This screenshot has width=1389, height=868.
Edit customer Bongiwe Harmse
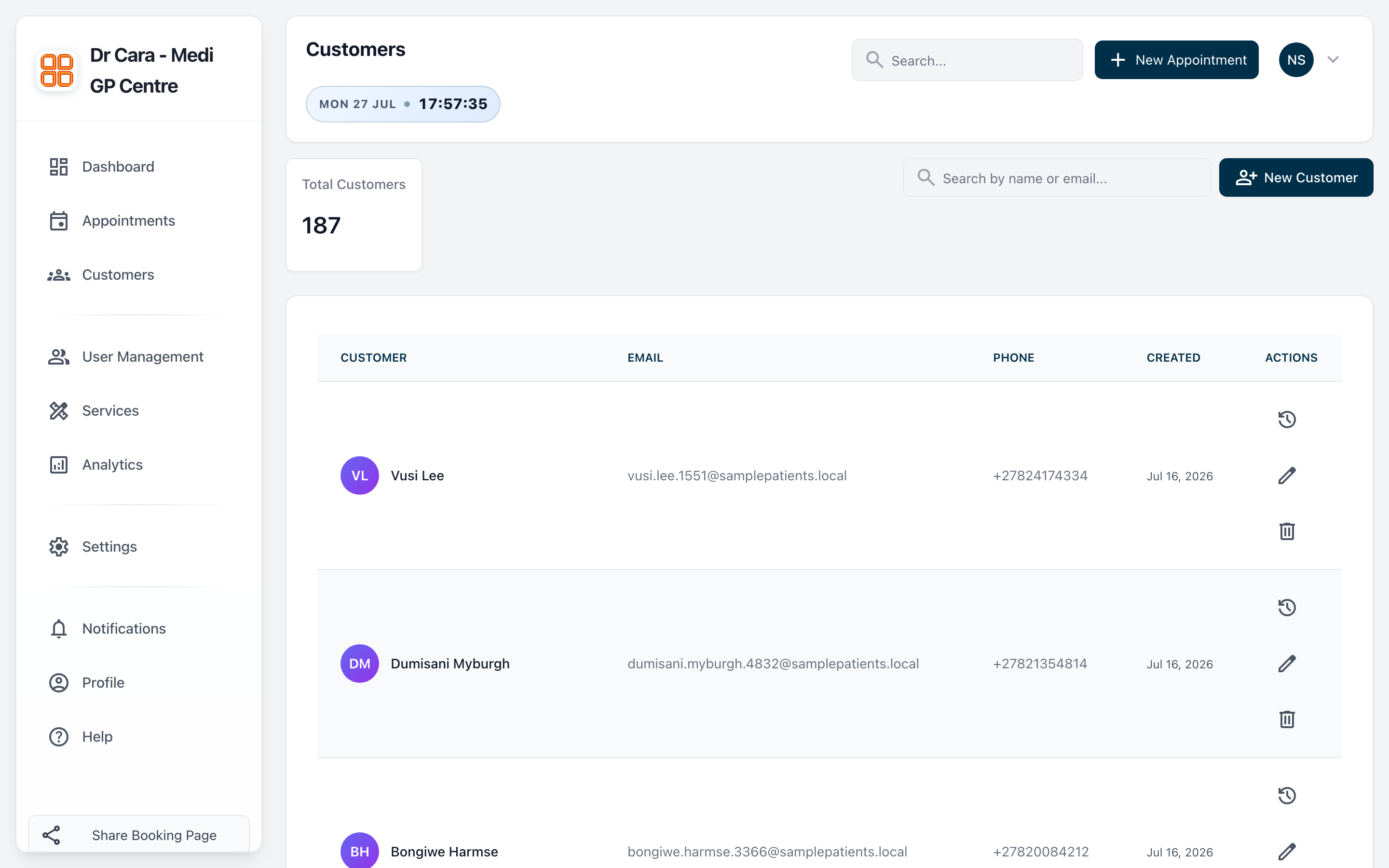click(x=1287, y=851)
